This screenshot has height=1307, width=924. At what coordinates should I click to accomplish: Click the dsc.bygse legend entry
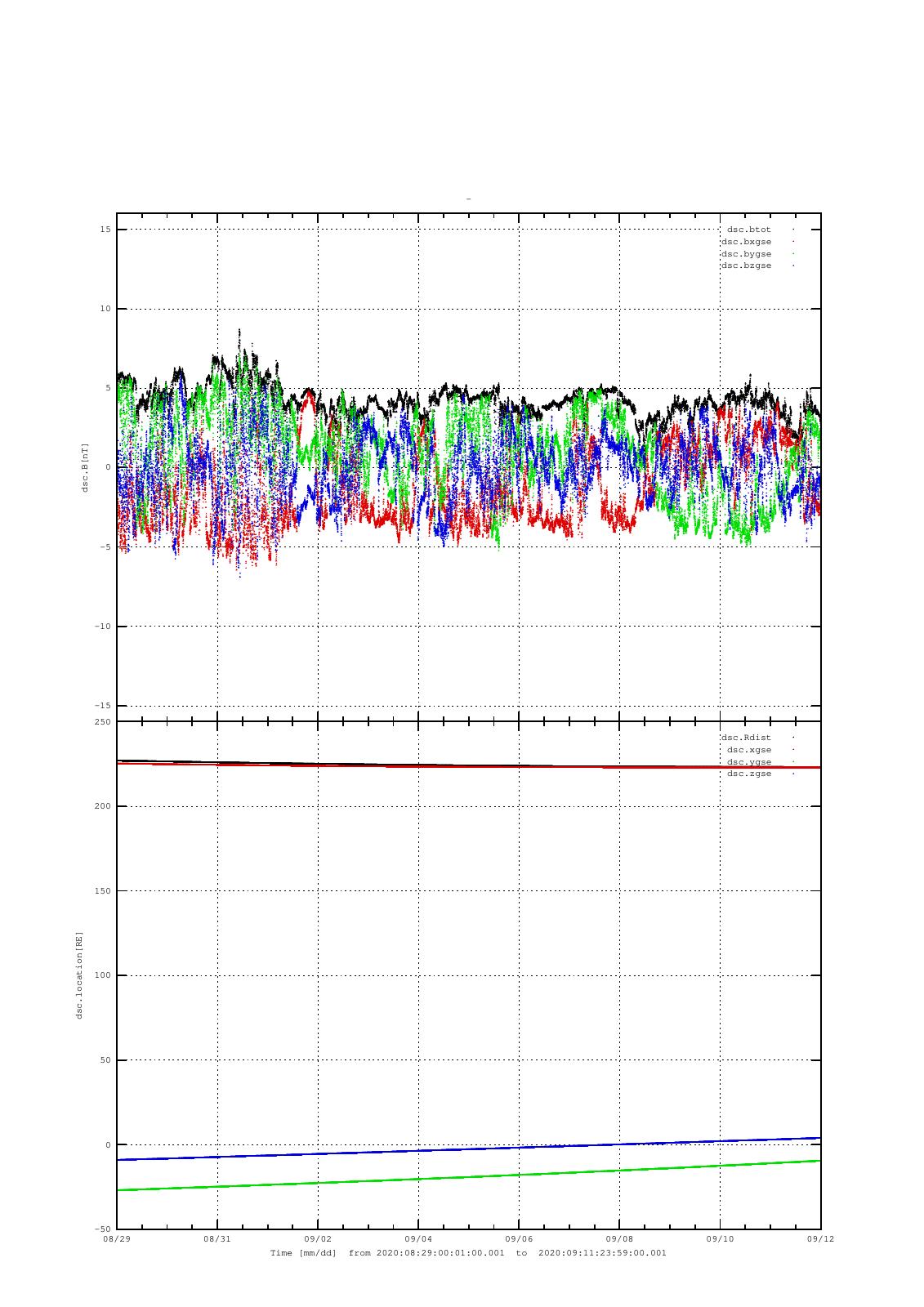pos(746,254)
